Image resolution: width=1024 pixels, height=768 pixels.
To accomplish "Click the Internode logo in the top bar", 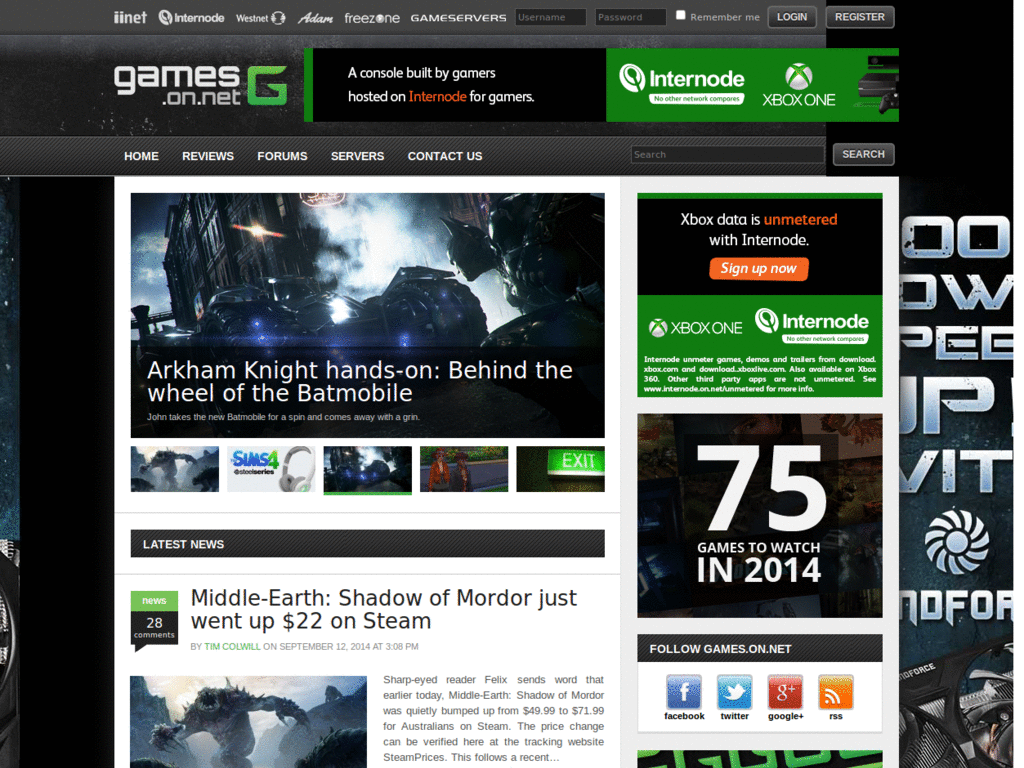I will pyautogui.click(x=191, y=17).
